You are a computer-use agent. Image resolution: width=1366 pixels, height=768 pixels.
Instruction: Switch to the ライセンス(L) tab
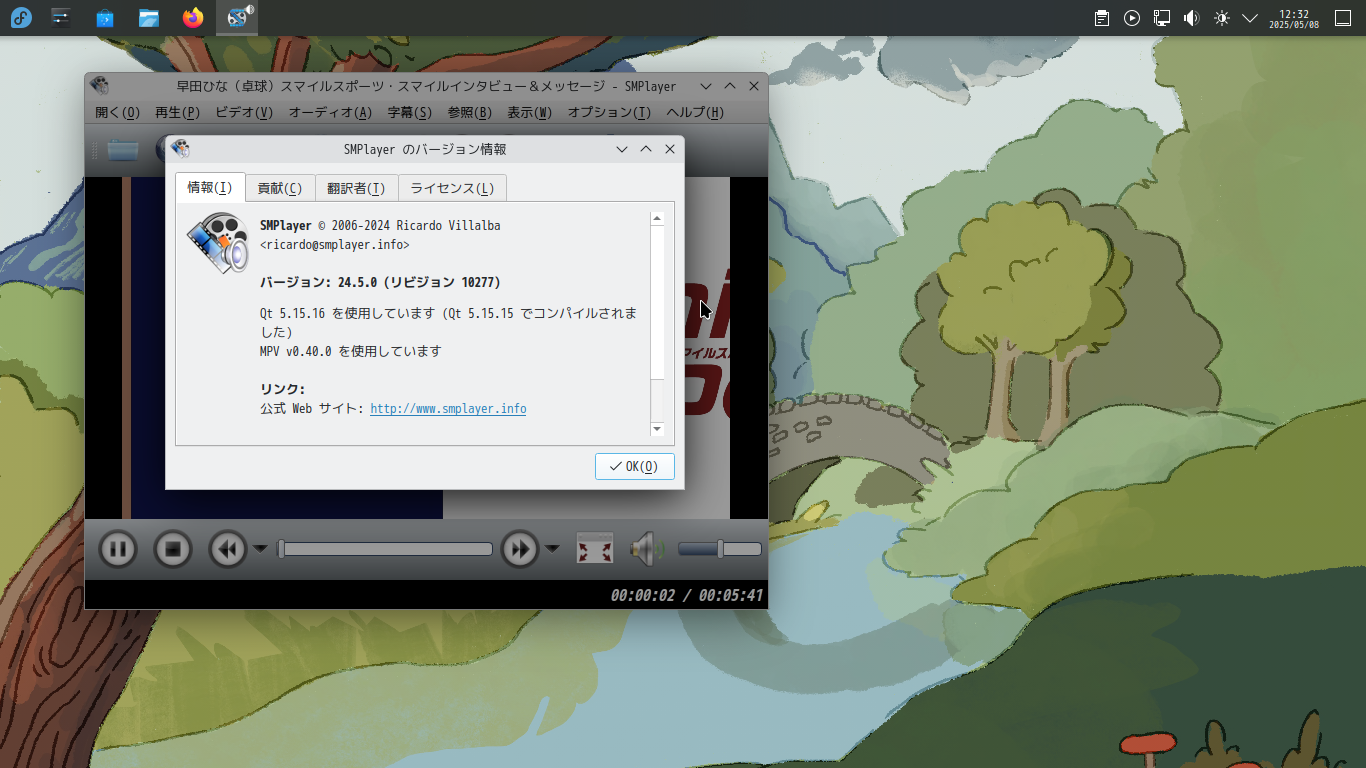click(x=452, y=188)
